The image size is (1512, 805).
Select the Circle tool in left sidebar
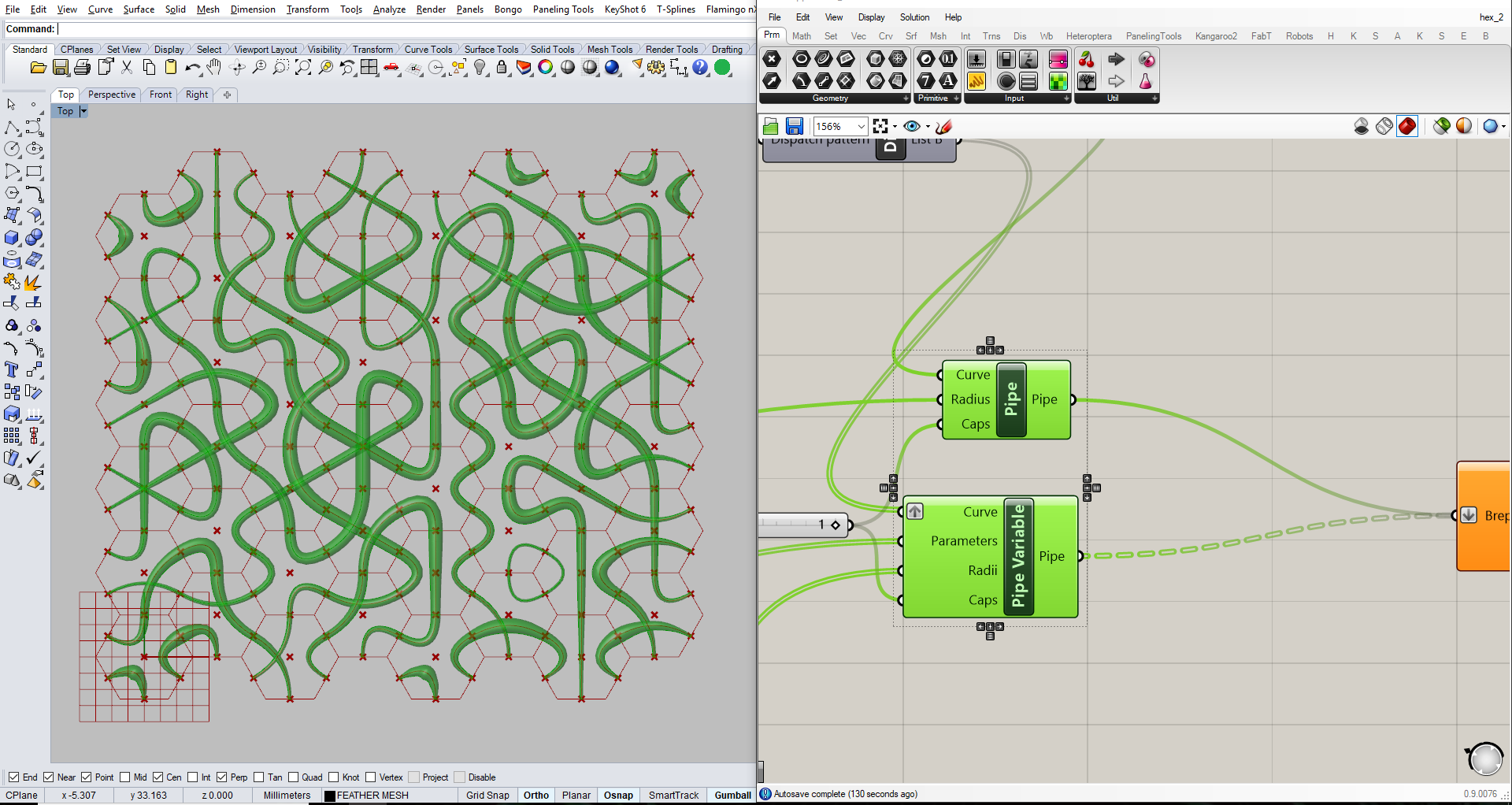(x=12, y=149)
